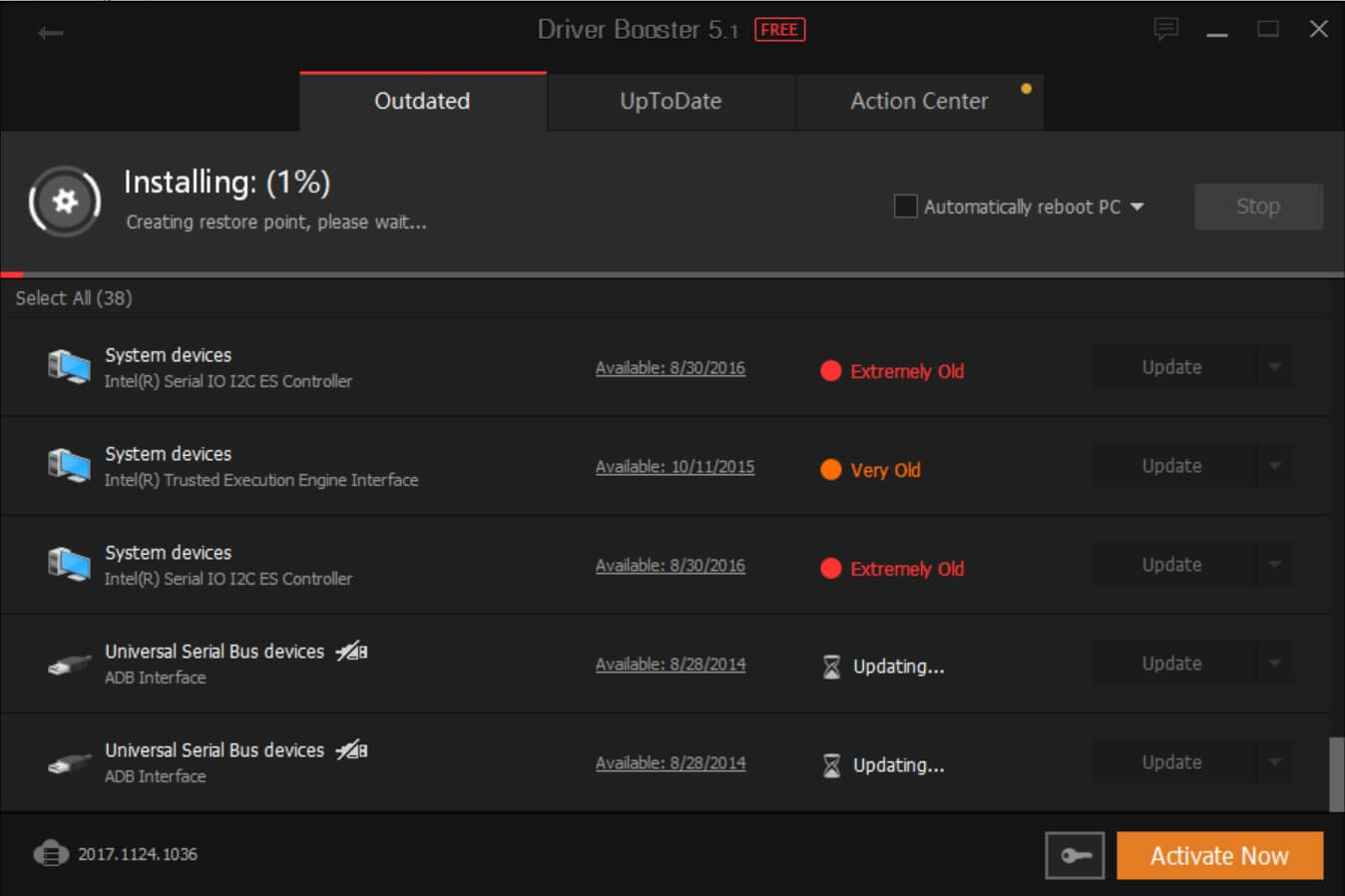Open the Action Center tab
The width and height of the screenshot is (1345, 896).
(919, 102)
